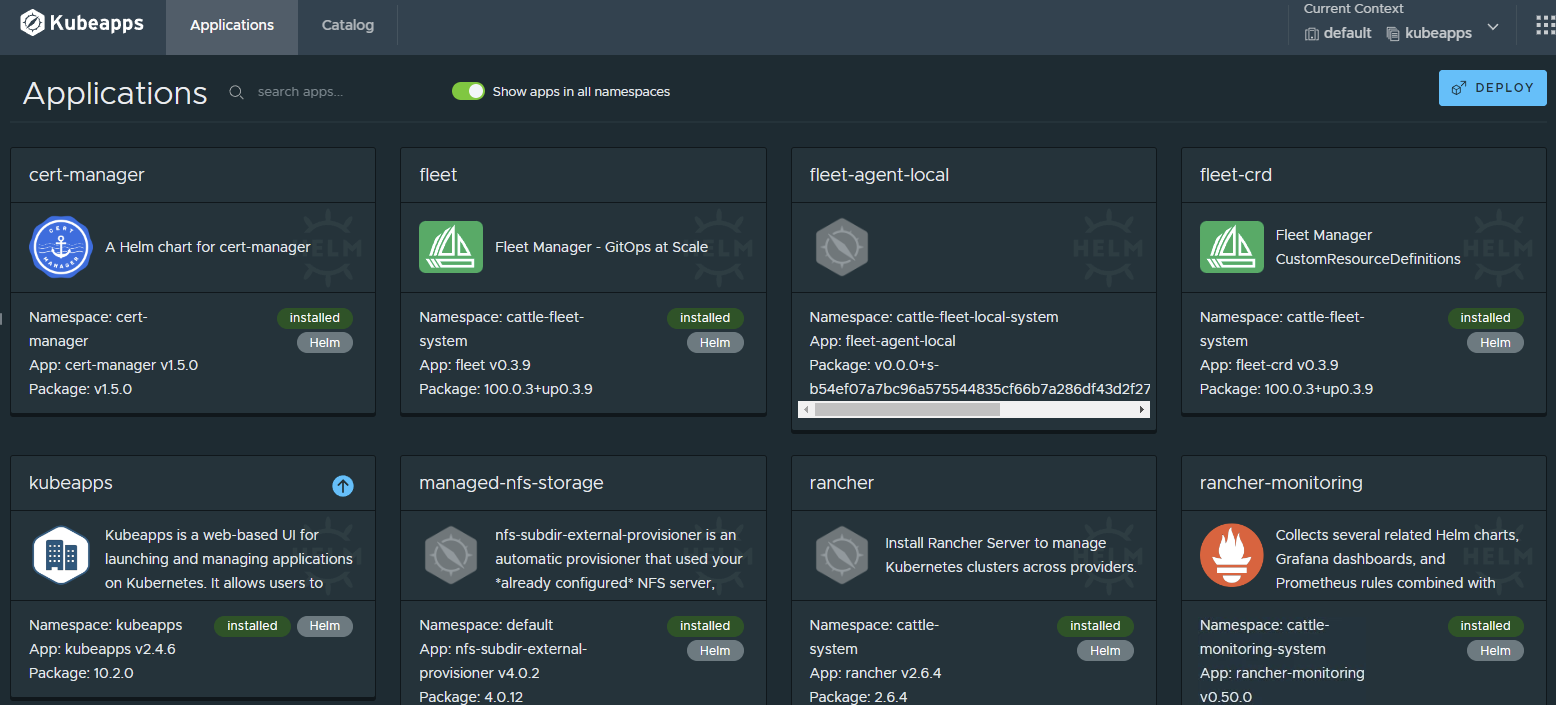
Task: Click the fleet-agent-local placeholder icon
Action: point(841,247)
